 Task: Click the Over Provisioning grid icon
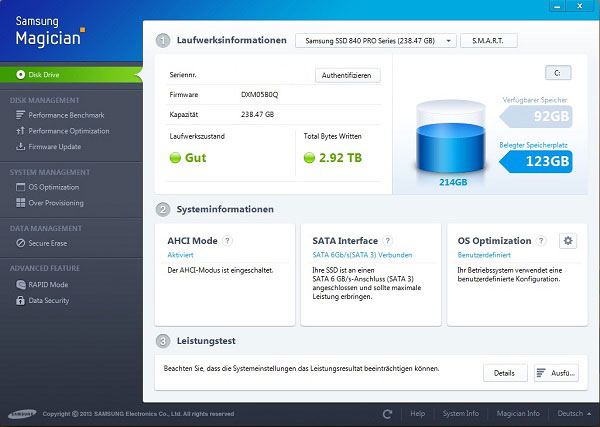[20, 203]
